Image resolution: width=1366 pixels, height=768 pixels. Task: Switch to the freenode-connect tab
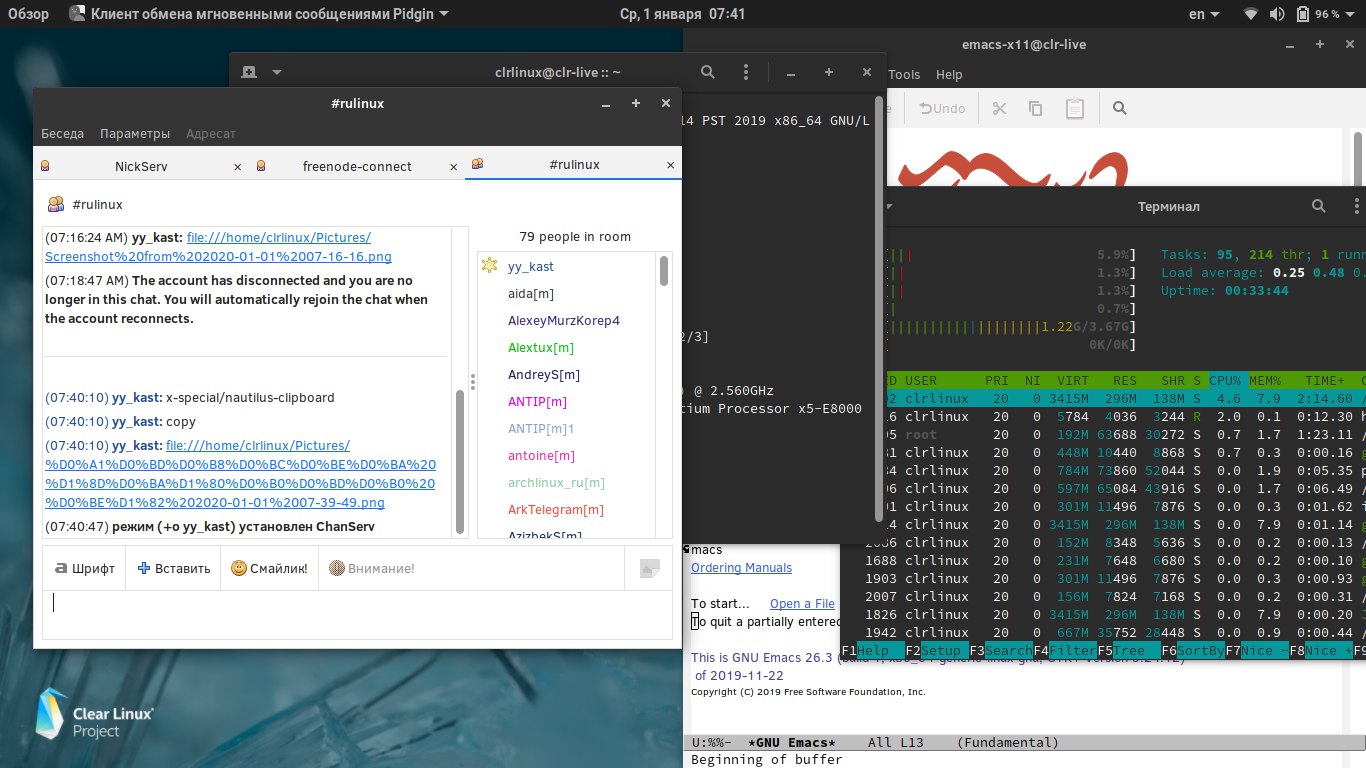[357, 166]
